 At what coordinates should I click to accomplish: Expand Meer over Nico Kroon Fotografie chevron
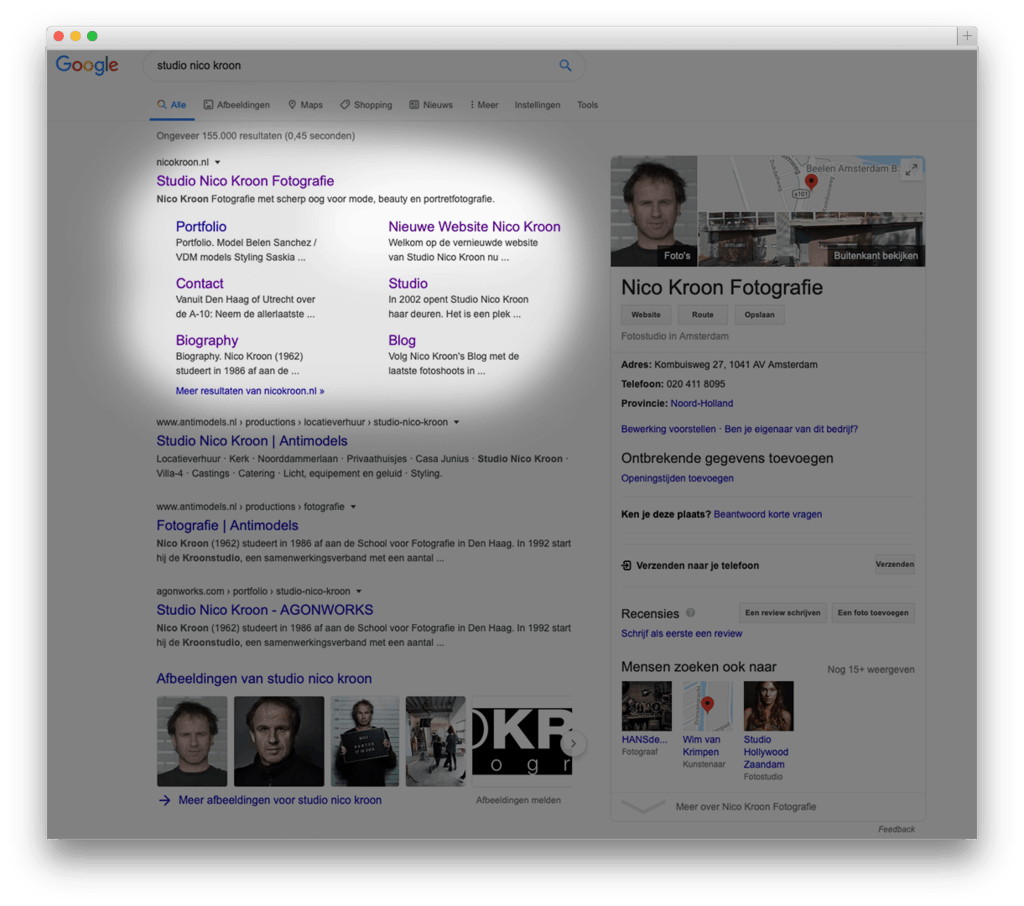pos(643,807)
